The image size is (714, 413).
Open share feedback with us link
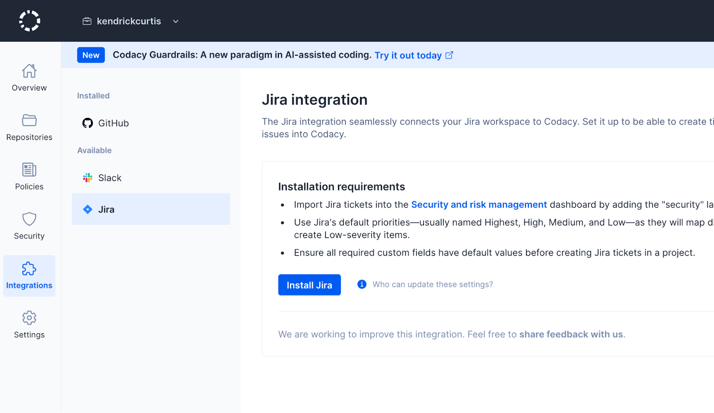(571, 334)
